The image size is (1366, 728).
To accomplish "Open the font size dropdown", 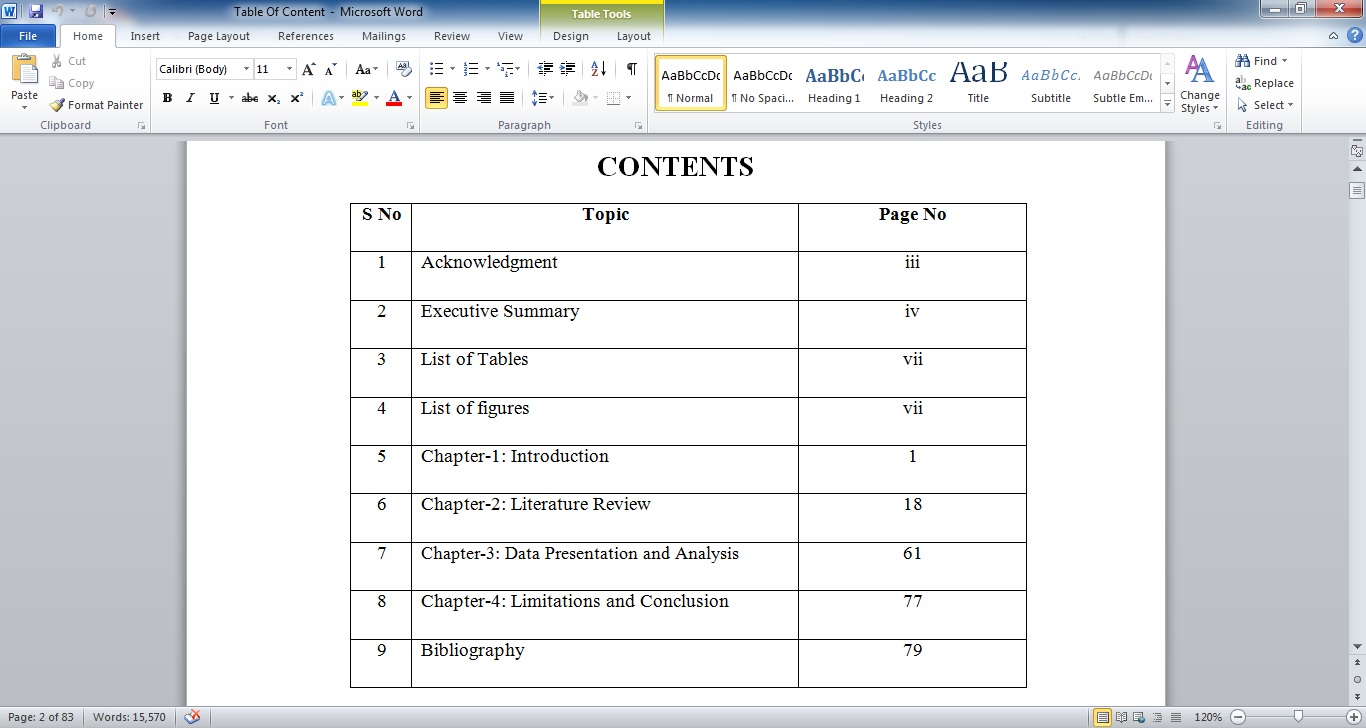I will (290, 69).
